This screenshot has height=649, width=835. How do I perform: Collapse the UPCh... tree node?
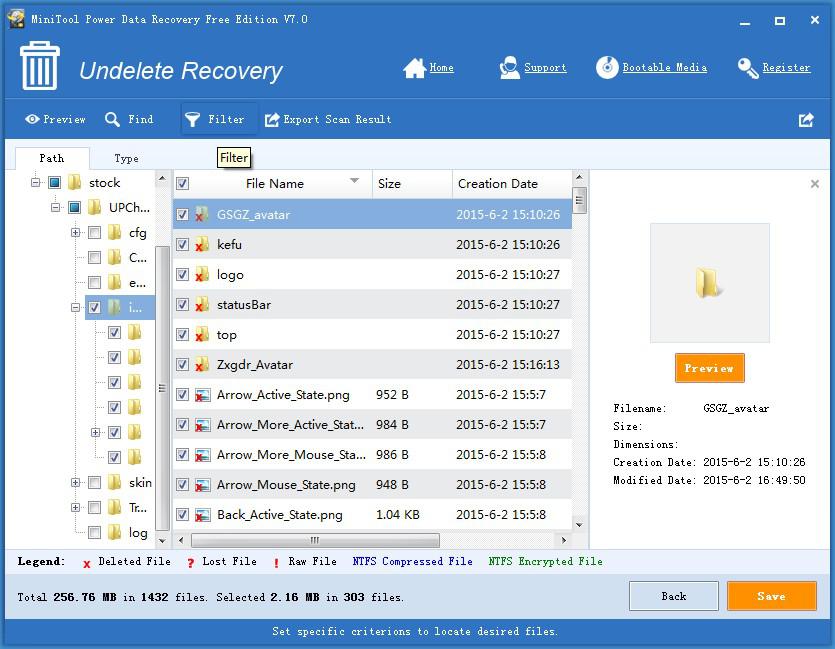point(55,207)
